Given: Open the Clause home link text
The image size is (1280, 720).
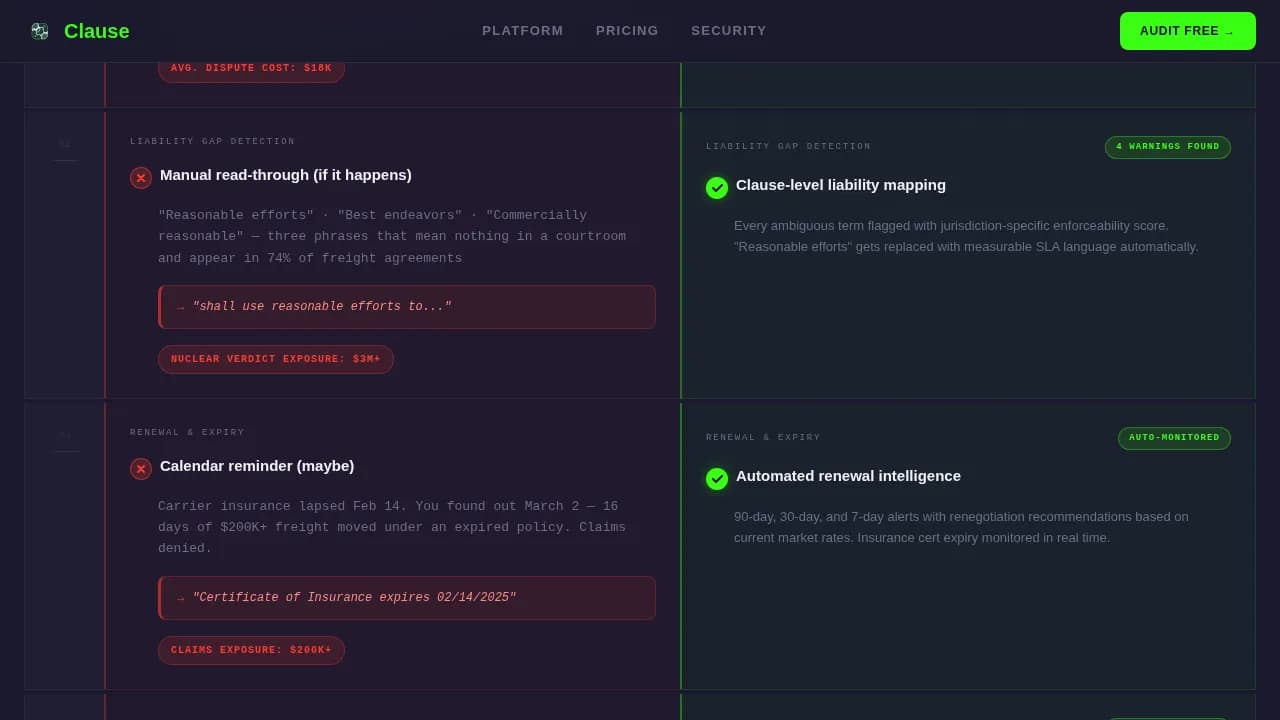Looking at the screenshot, I should pos(96,31).
